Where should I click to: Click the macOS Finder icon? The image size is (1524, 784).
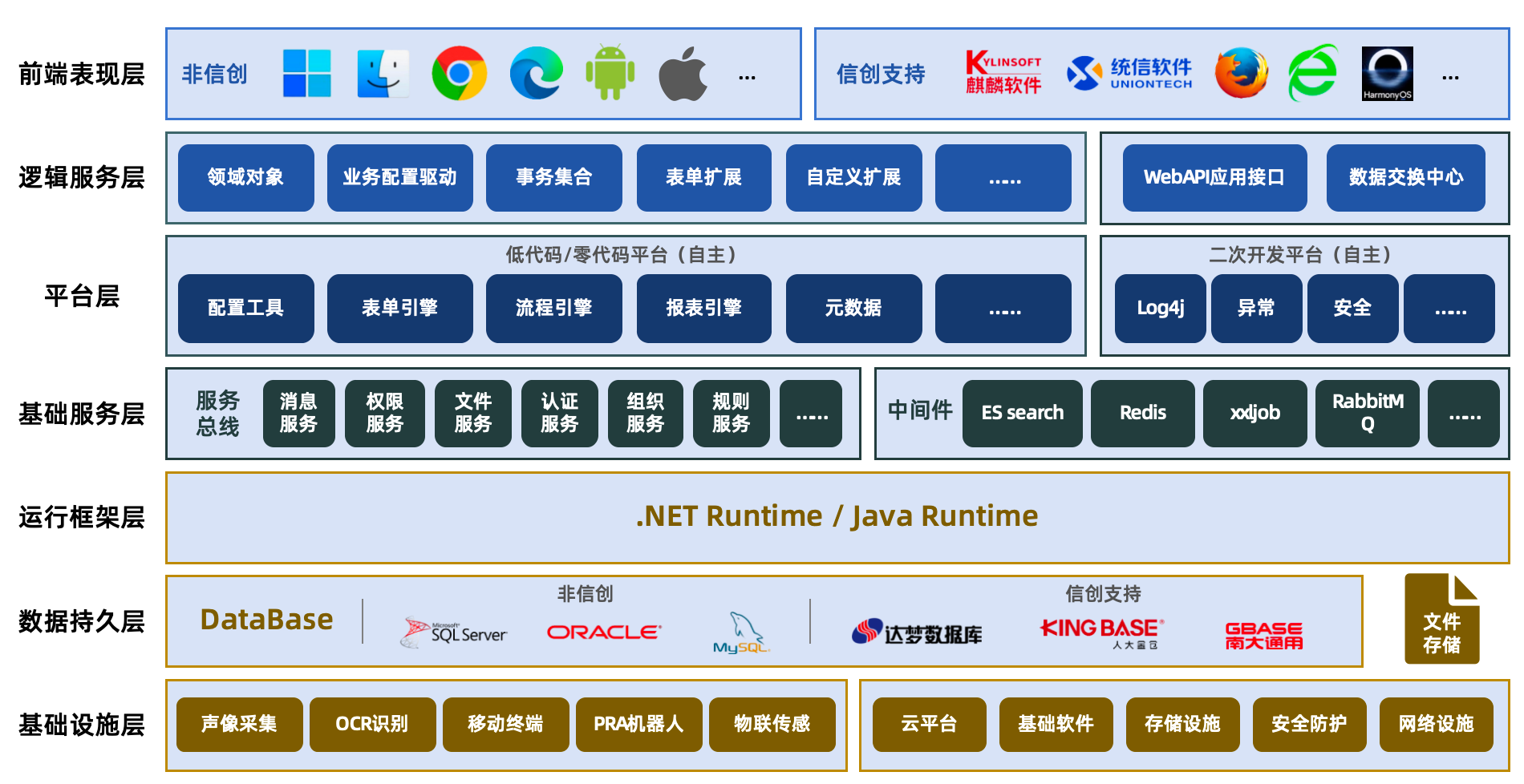[383, 74]
